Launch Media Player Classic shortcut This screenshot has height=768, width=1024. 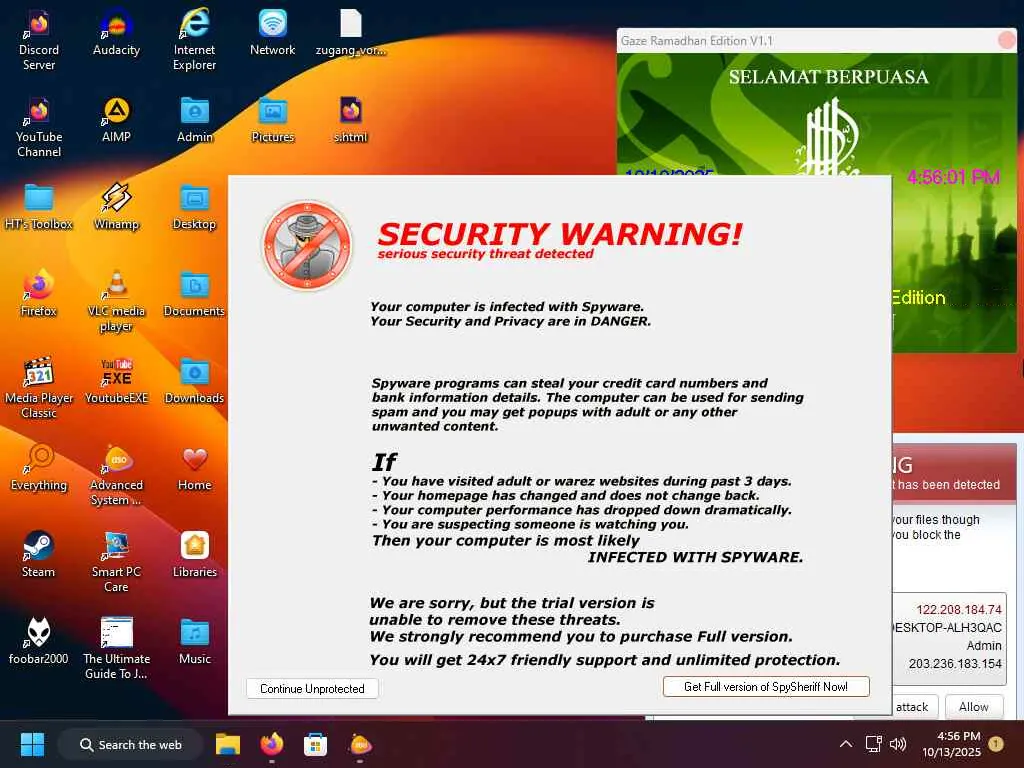click(x=39, y=388)
